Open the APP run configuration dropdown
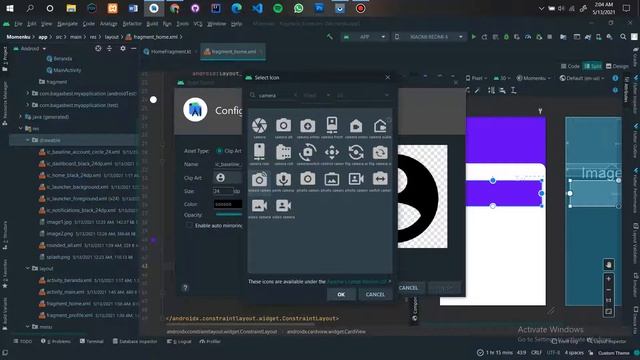This screenshot has width=640, height=360. (364, 37)
